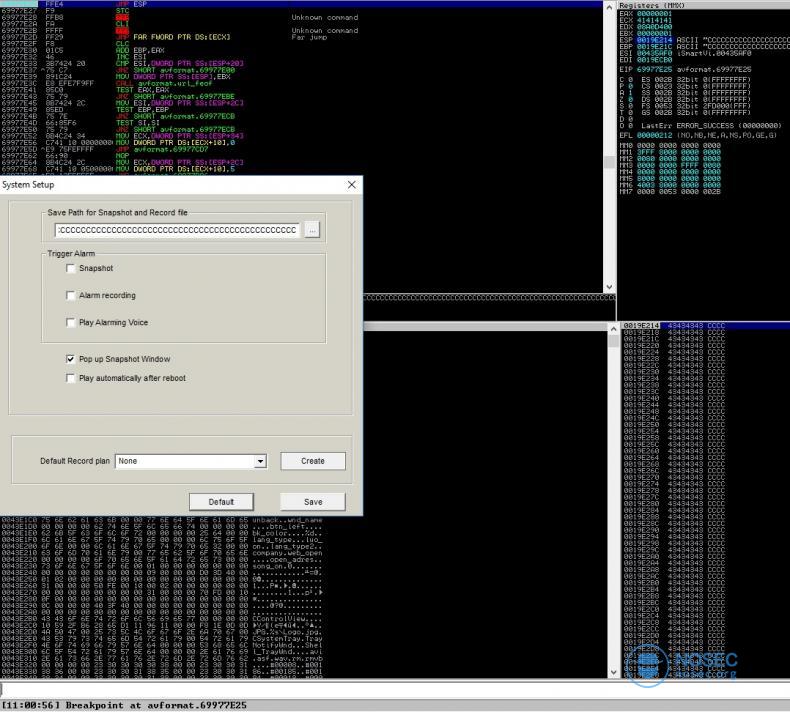Enable Play automatically after reboot

point(71,378)
